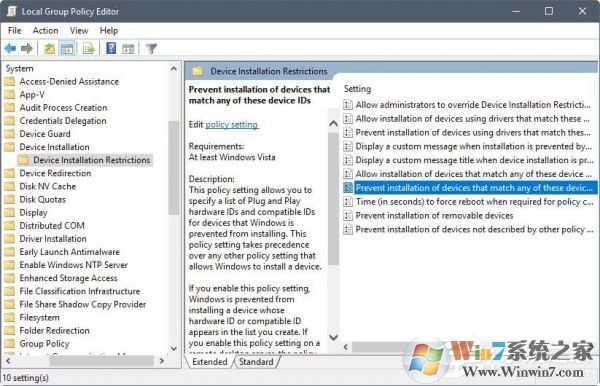Select Disk NV Cache folder
The height and width of the screenshot is (386, 600).
click(47, 186)
